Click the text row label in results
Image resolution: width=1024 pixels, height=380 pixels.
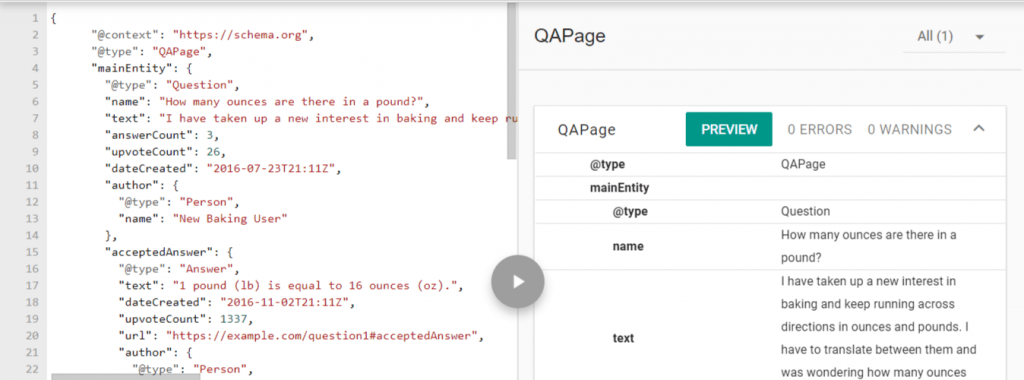point(623,338)
